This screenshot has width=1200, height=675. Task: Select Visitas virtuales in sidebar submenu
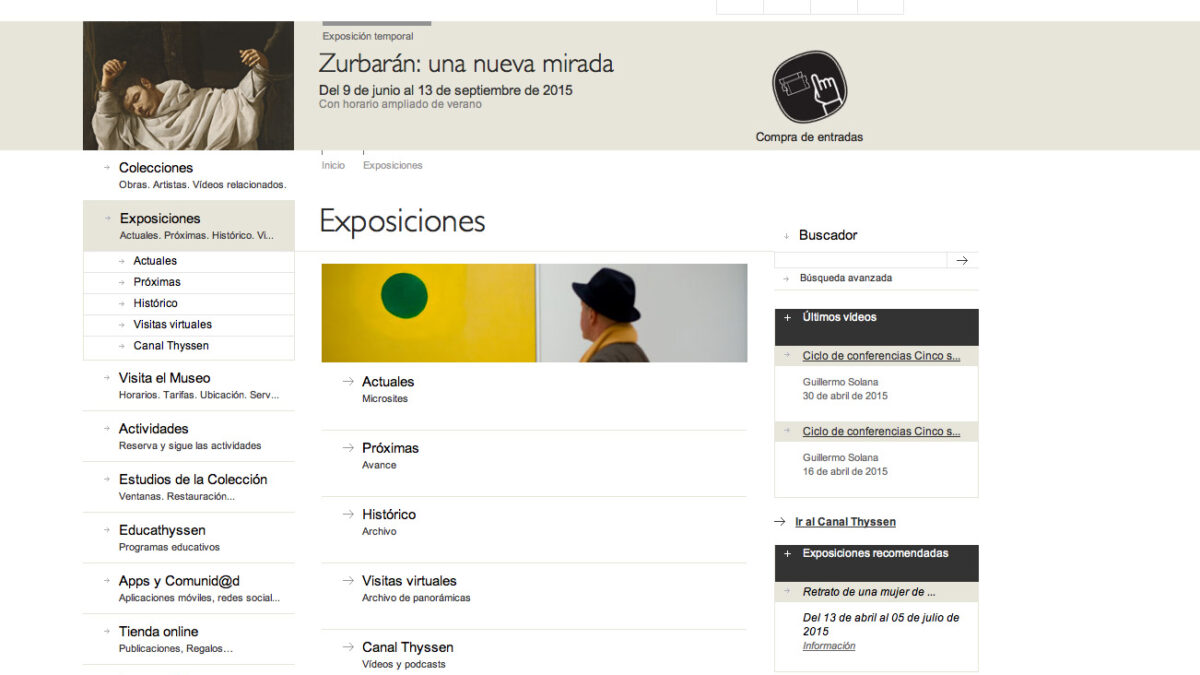pos(172,324)
